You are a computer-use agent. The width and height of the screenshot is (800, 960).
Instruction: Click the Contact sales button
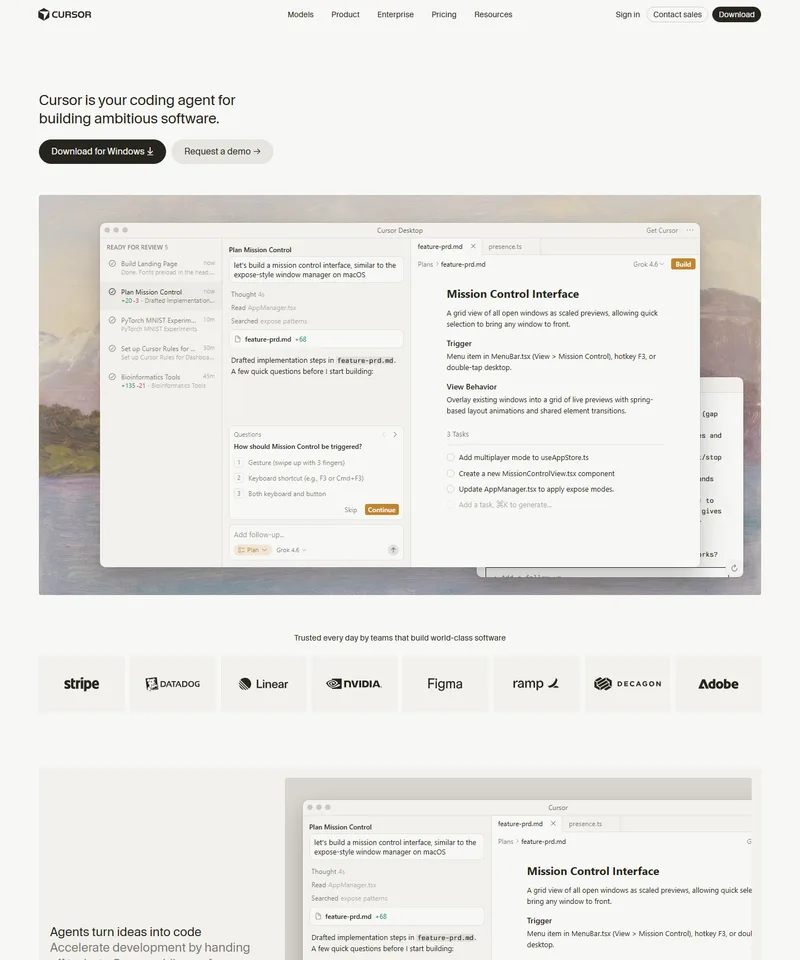[x=677, y=14]
